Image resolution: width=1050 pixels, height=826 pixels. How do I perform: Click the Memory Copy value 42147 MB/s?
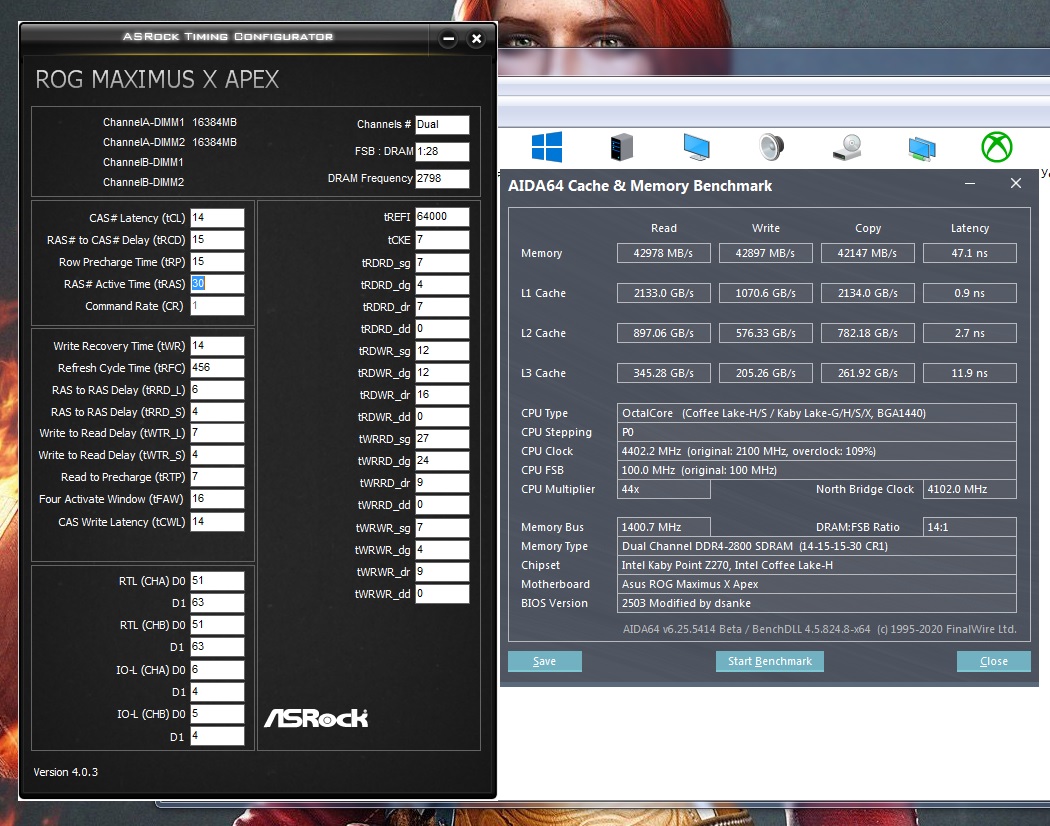(868, 253)
